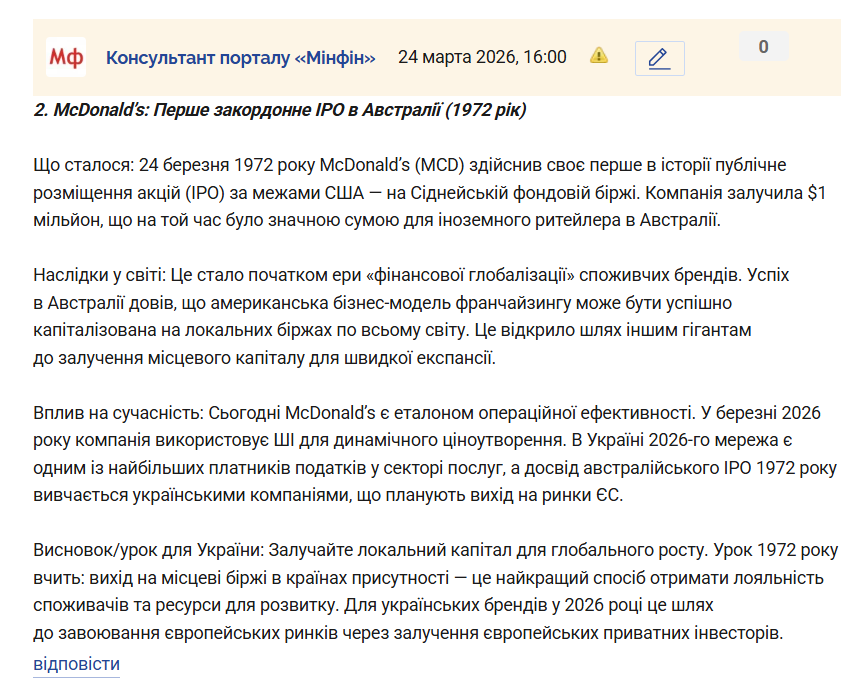
Task: Click the comment timestamp 24 марта 2026, 16:00
Action: (x=482, y=57)
